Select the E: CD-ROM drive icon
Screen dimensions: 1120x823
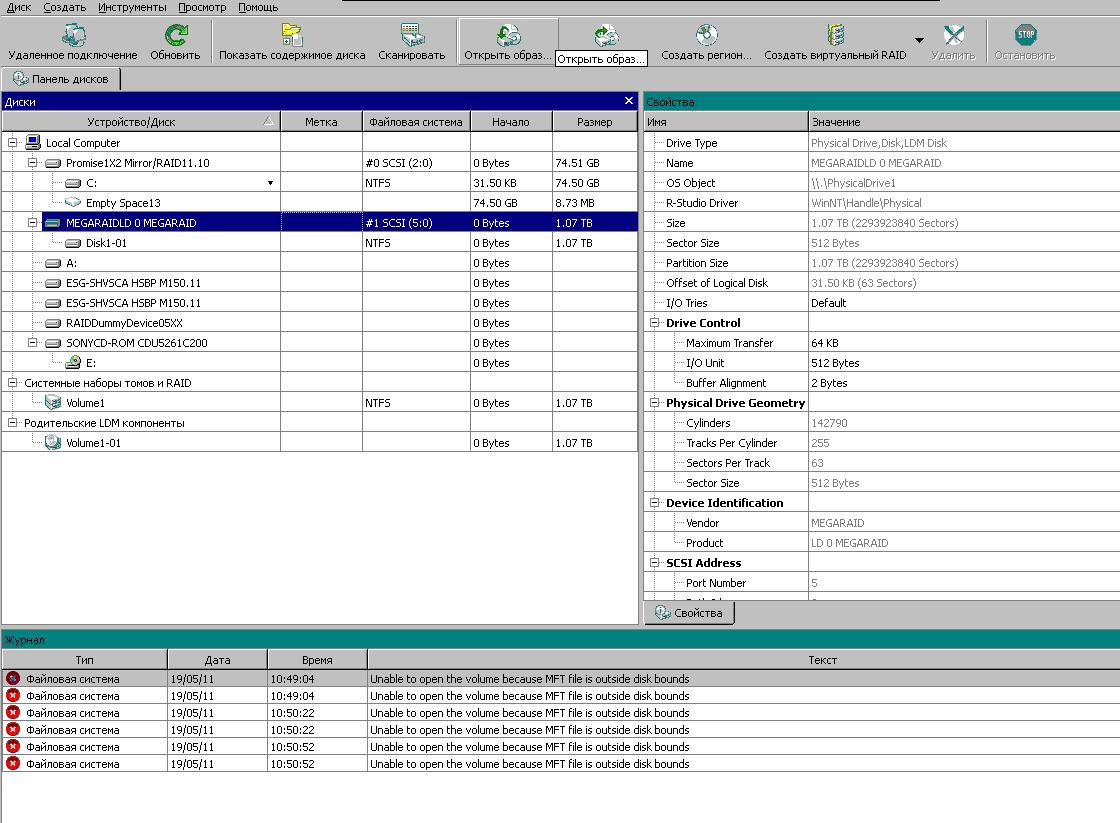pos(73,363)
